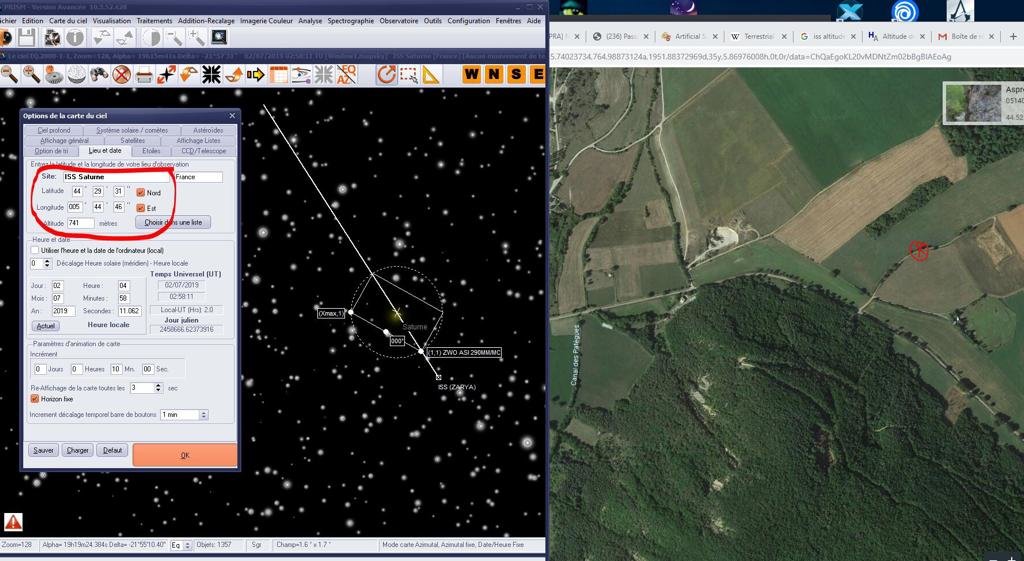Viewport: 1024px width, 561px height.
Task: Point the chart North with N button
Action: 494,74
